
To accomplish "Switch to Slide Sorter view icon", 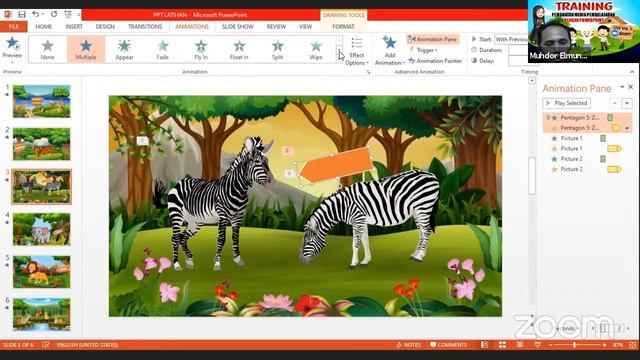I will [502, 345].
